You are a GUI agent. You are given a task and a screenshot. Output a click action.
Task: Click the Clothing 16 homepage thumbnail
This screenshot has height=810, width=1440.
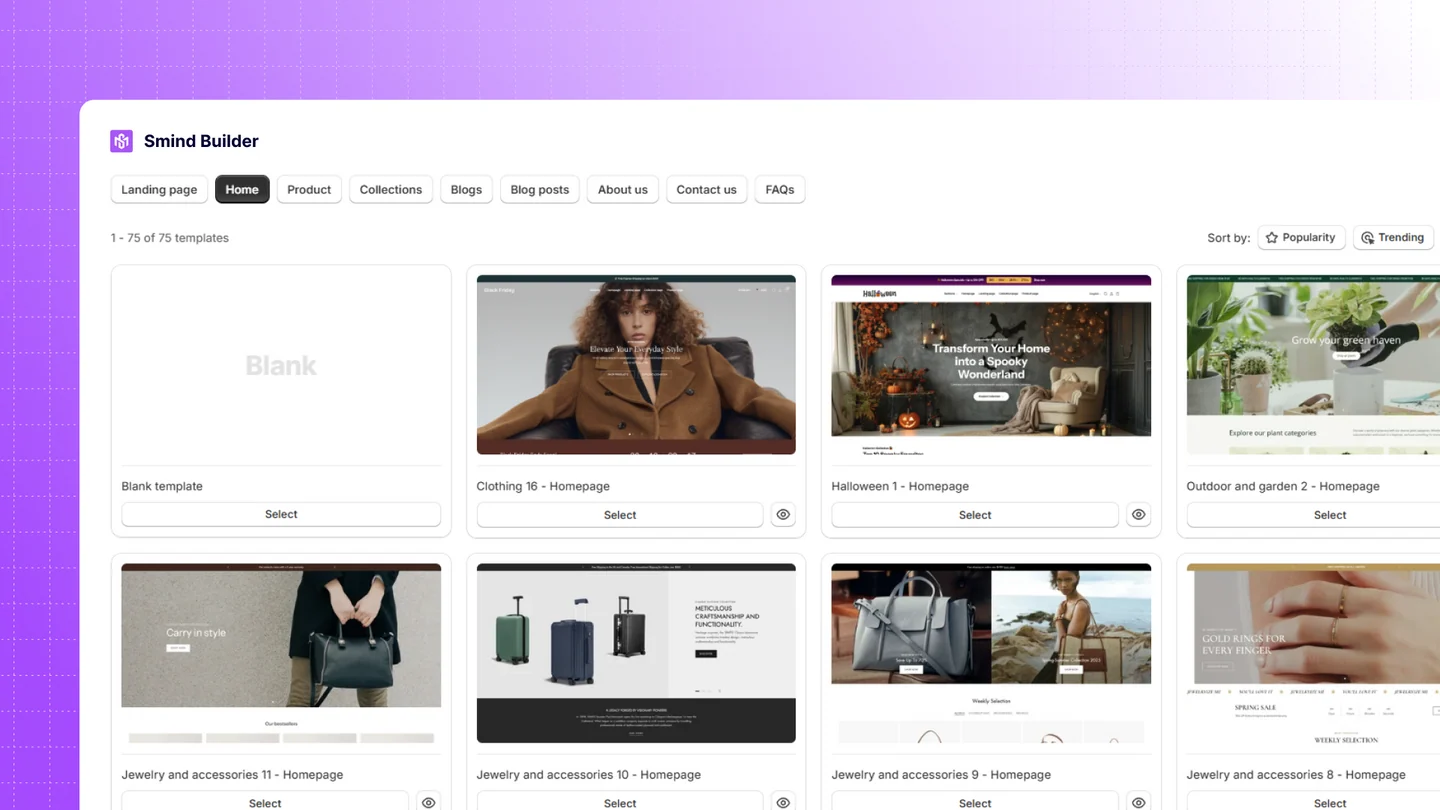click(x=636, y=365)
